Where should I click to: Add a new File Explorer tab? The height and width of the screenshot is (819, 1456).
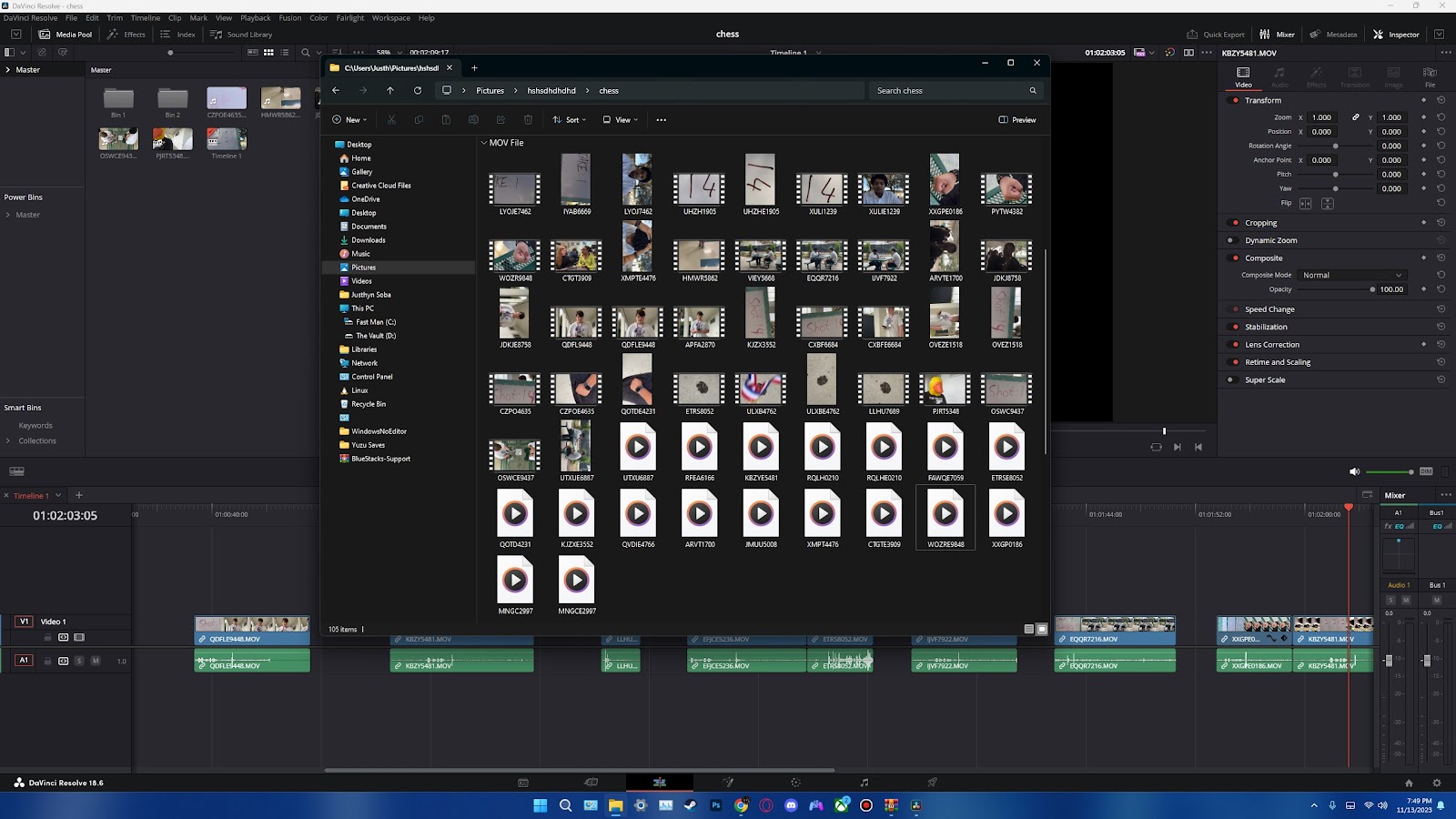474,68
